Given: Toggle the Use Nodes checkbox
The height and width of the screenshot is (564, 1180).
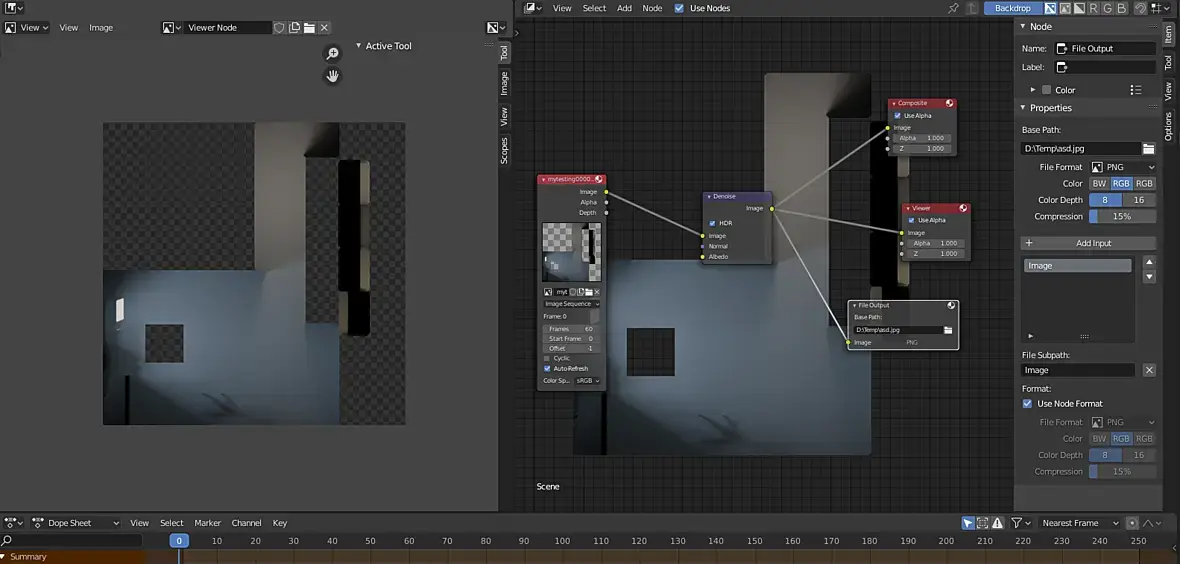Looking at the screenshot, I should 680,8.
